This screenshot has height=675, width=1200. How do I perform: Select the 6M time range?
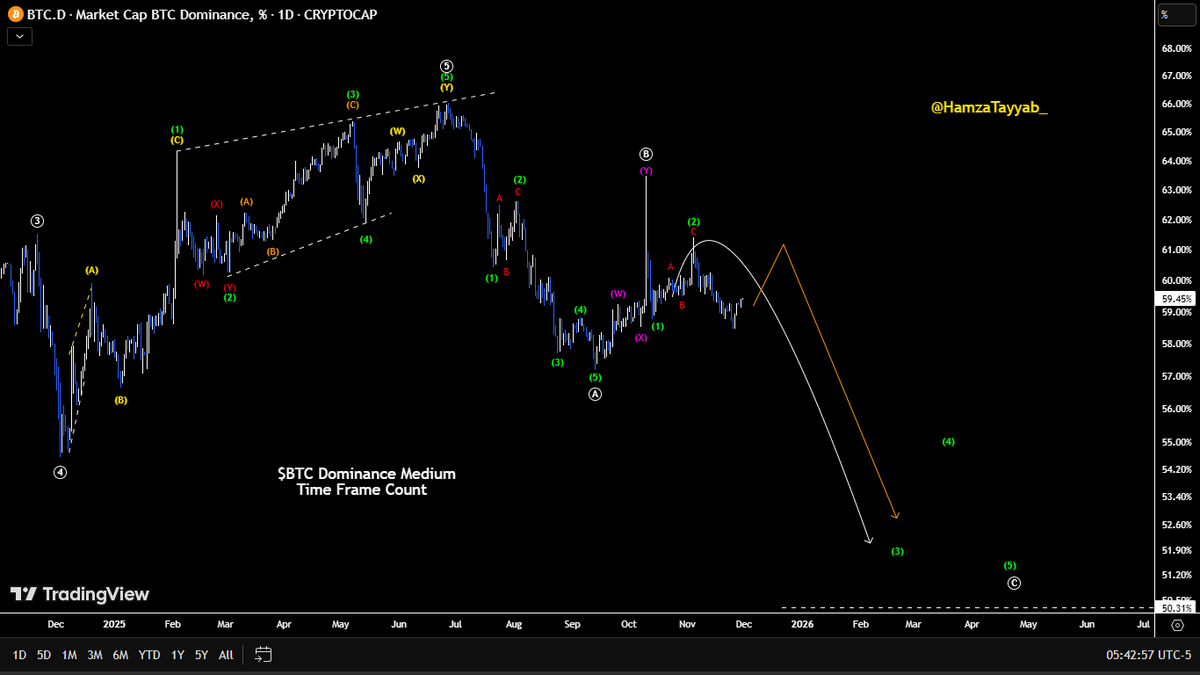pos(120,655)
